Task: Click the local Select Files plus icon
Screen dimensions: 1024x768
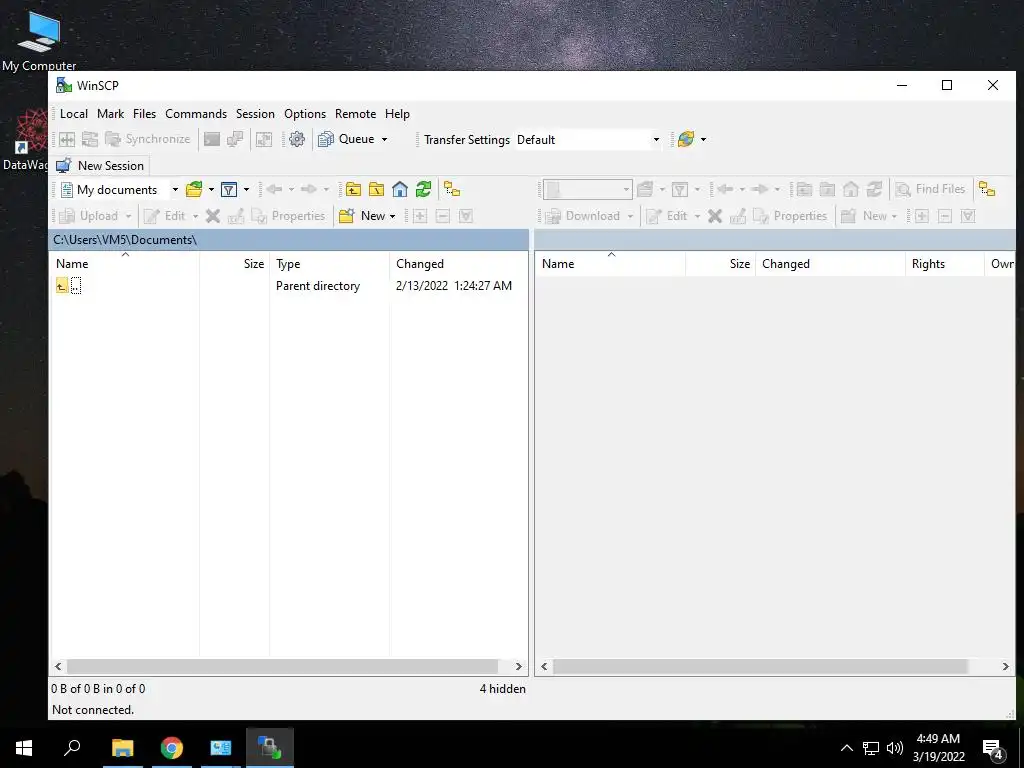Action: tap(420, 216)
